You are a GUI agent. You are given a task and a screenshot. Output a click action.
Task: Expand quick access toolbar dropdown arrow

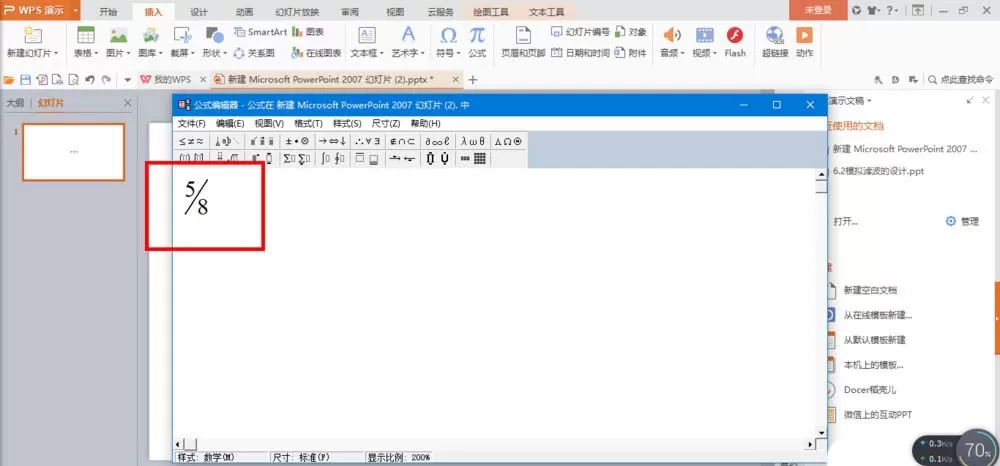128,80
